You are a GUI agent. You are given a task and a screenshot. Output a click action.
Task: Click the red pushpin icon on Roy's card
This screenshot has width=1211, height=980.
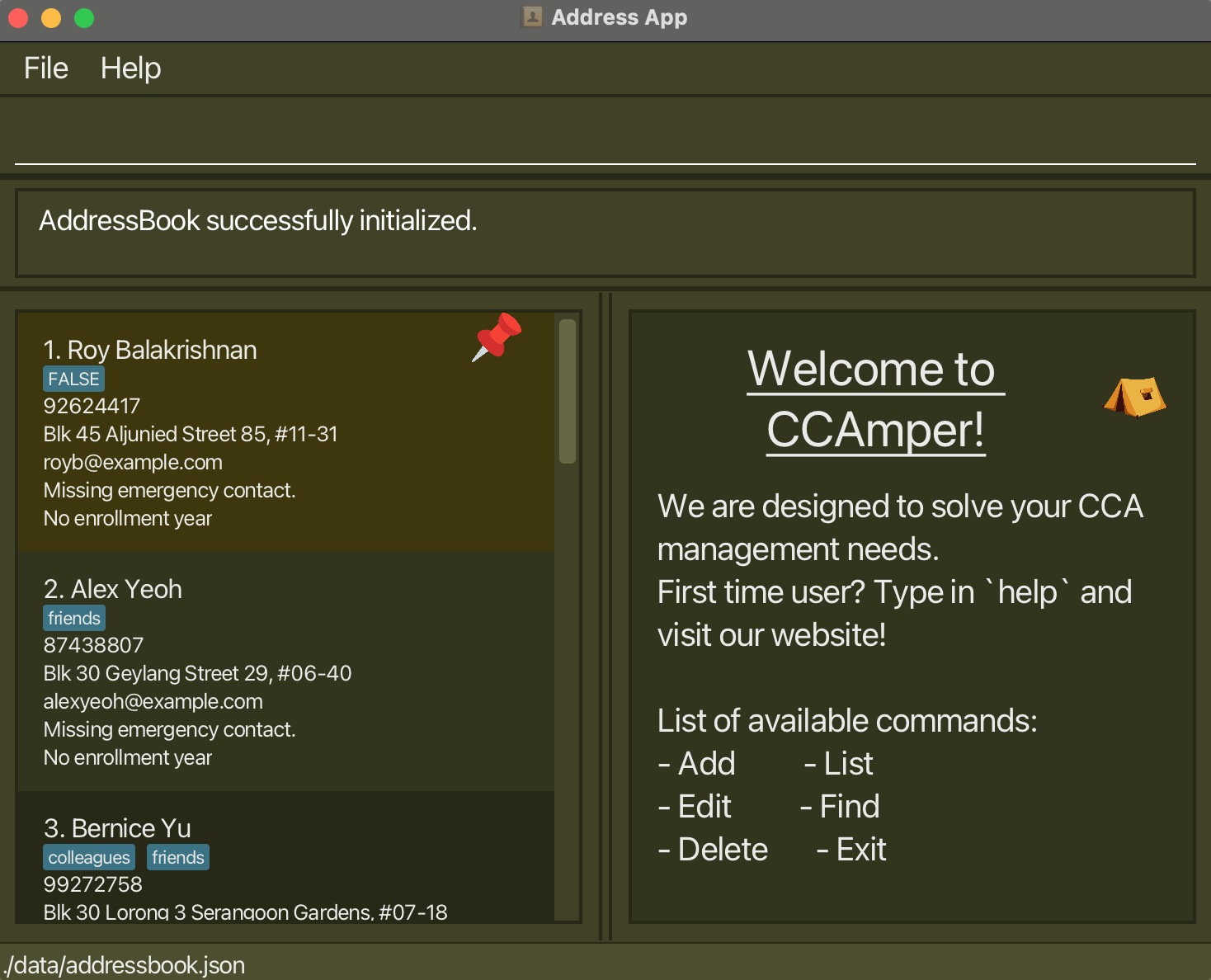497,337
